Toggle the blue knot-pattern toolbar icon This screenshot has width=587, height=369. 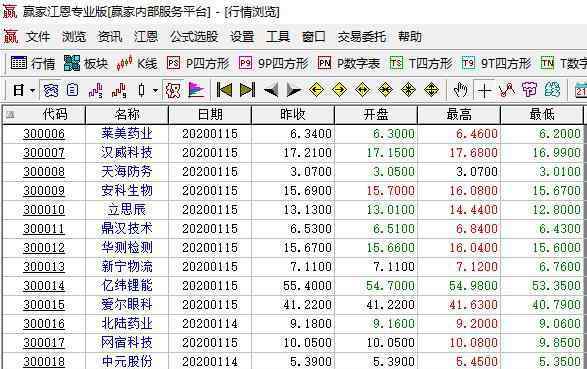[x=51, y=90]
